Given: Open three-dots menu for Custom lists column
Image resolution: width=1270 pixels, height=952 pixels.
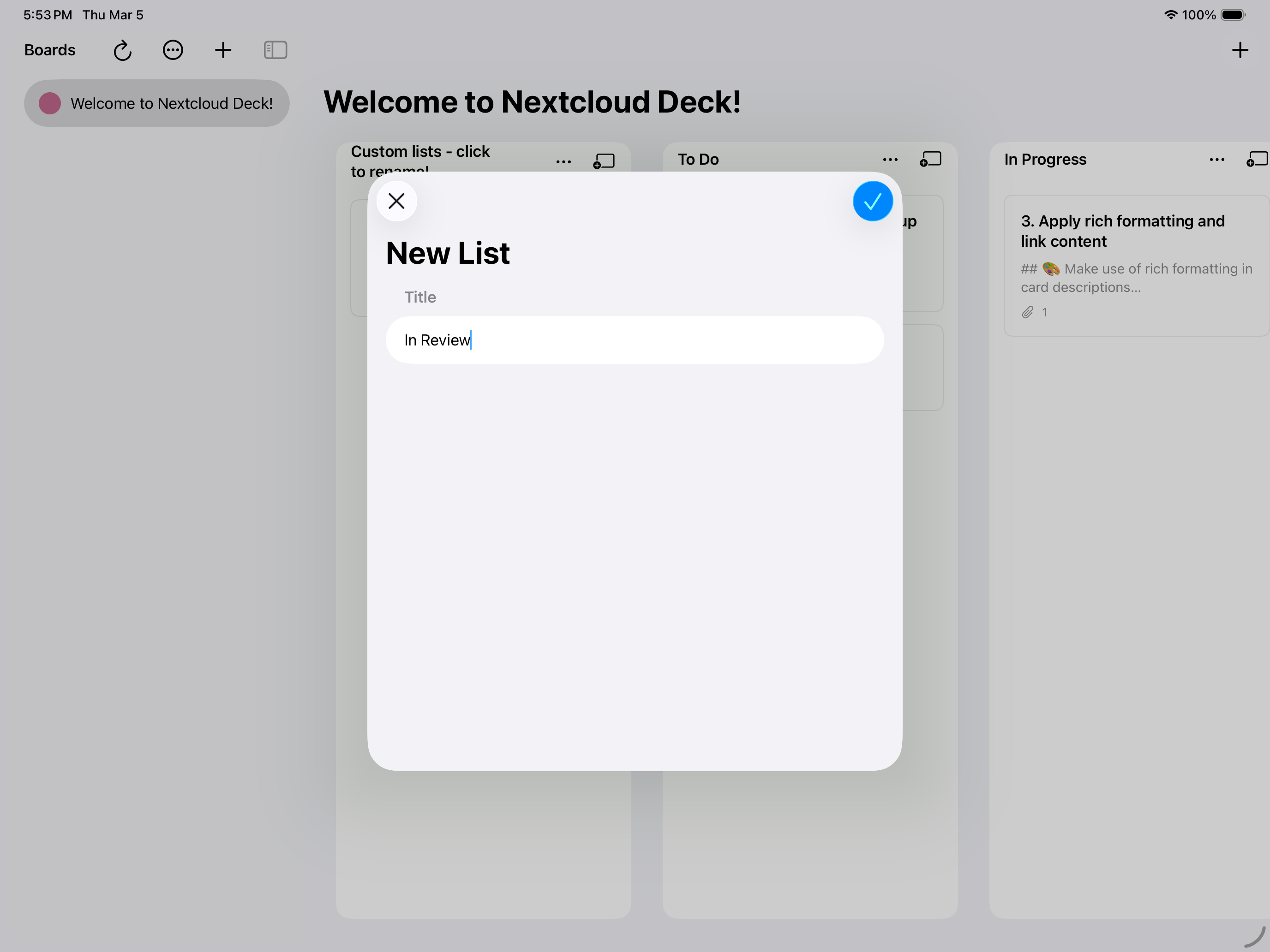Looking at the screenshot, I should coord(563,162).
